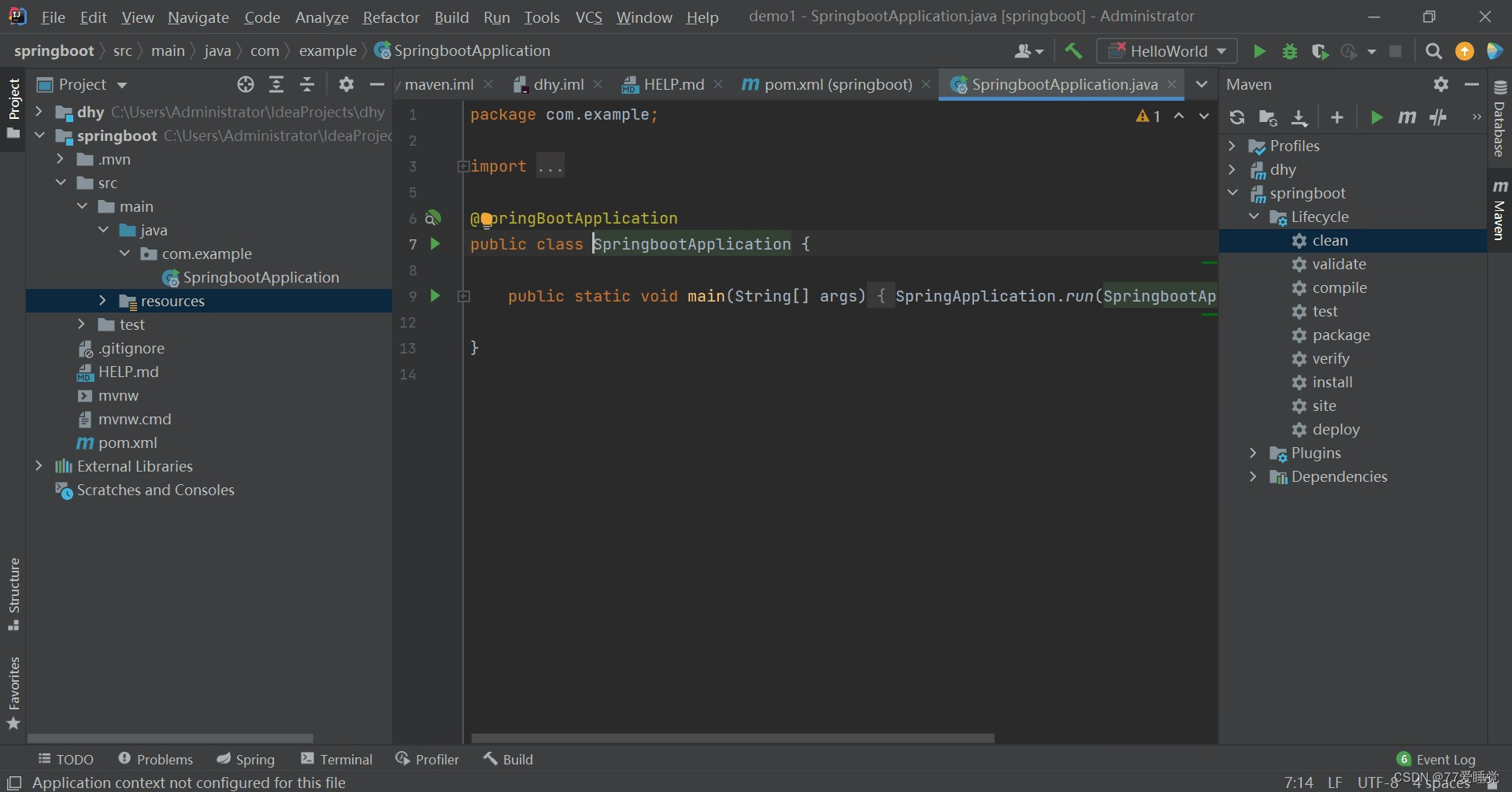
Task: Expand the test folder
Action: click(x=82, y=324)
